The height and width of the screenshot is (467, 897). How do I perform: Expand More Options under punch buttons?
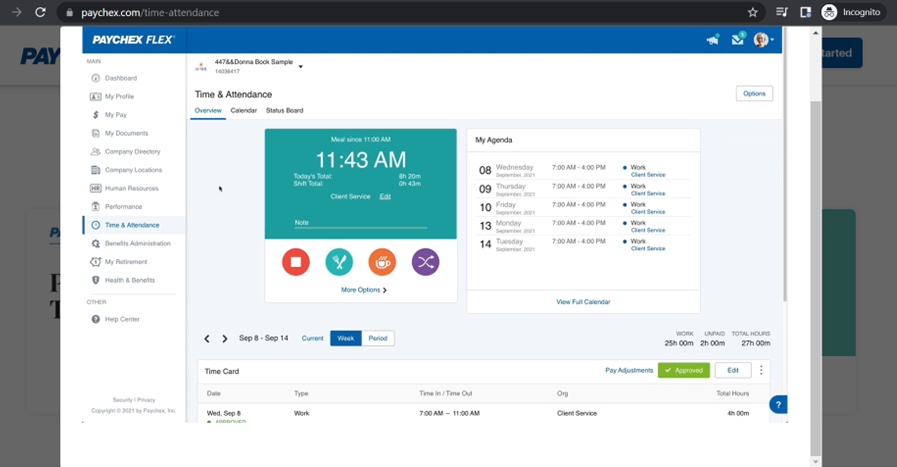coord(363,290)
